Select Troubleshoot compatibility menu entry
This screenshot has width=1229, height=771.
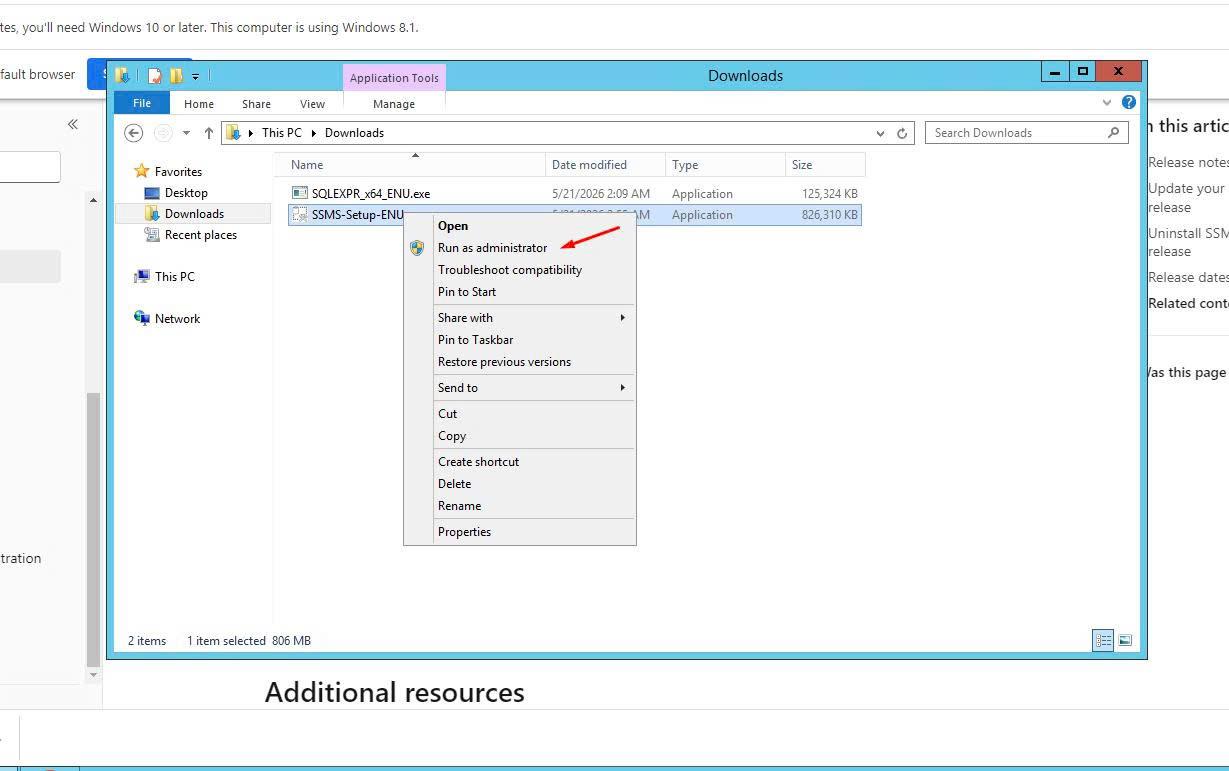pyautogui.click(x=510, y=270)
